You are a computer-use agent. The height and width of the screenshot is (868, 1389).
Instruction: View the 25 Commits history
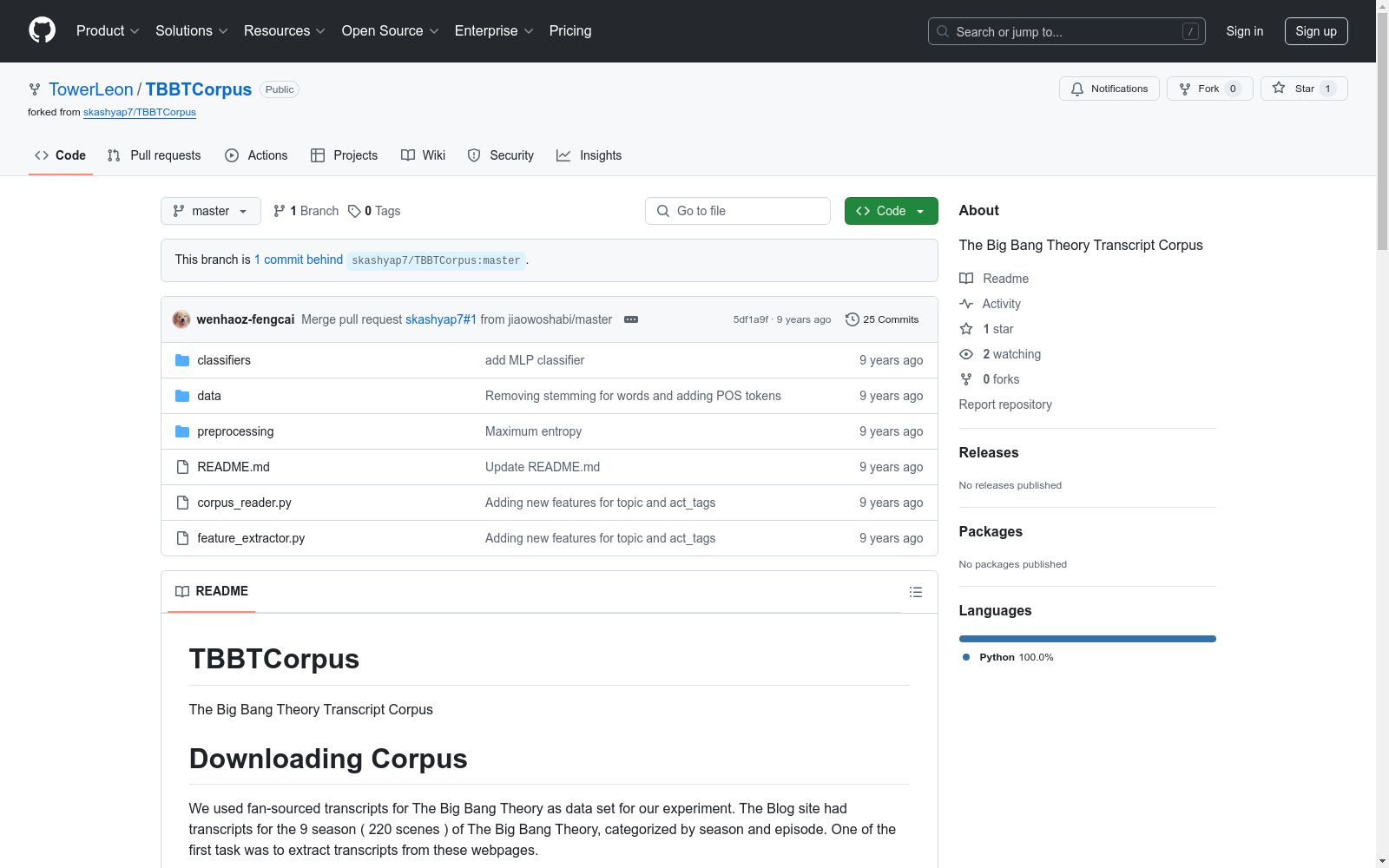882,319
